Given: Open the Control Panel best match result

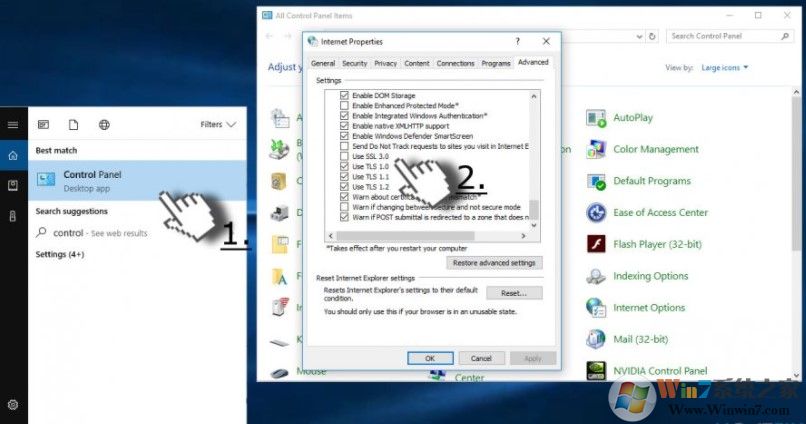Looking at the screenshot, I should pyautogui.click(x=137, y=180).
